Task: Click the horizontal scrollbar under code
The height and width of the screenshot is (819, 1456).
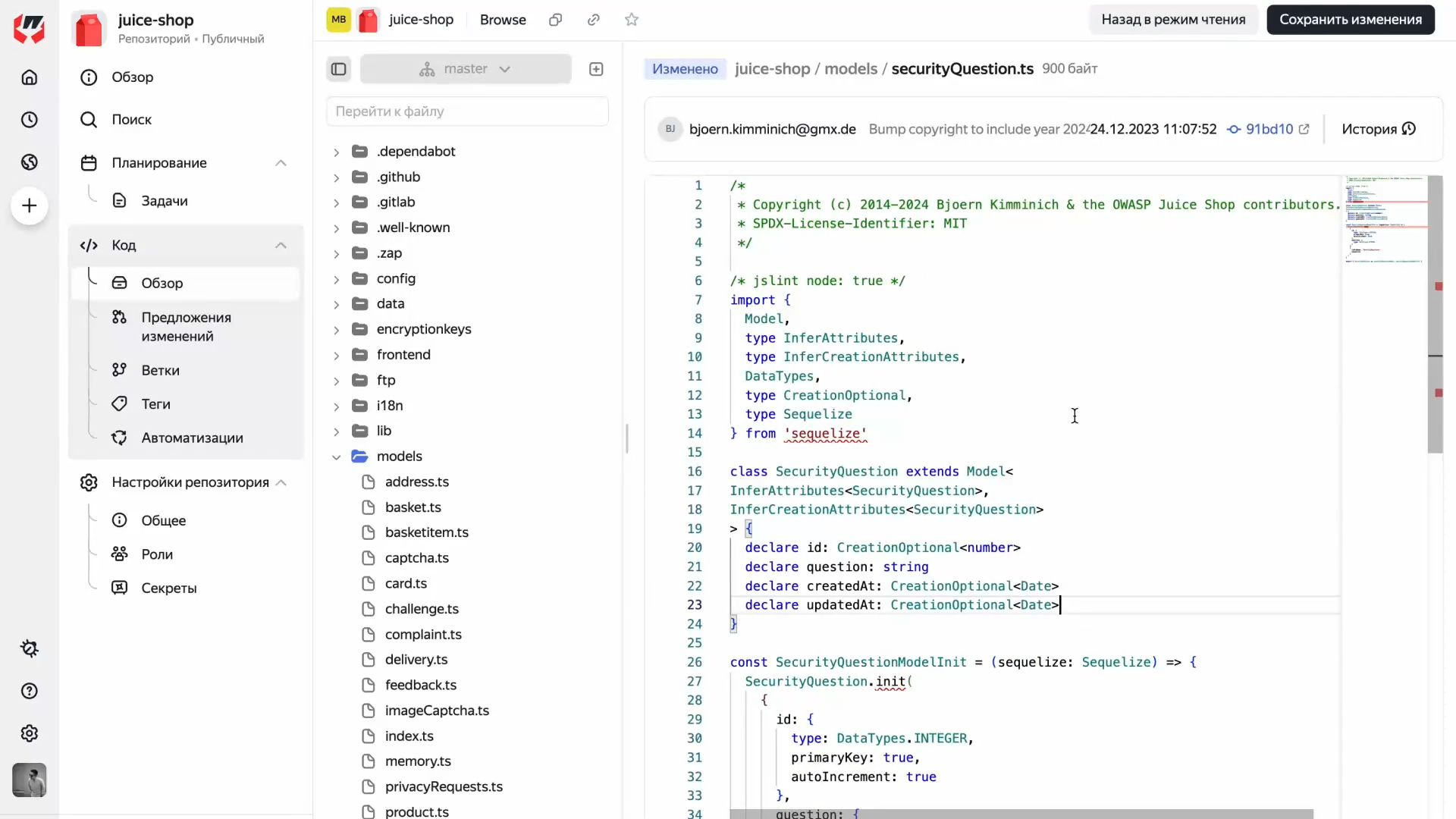Action: pos(1021,814)
